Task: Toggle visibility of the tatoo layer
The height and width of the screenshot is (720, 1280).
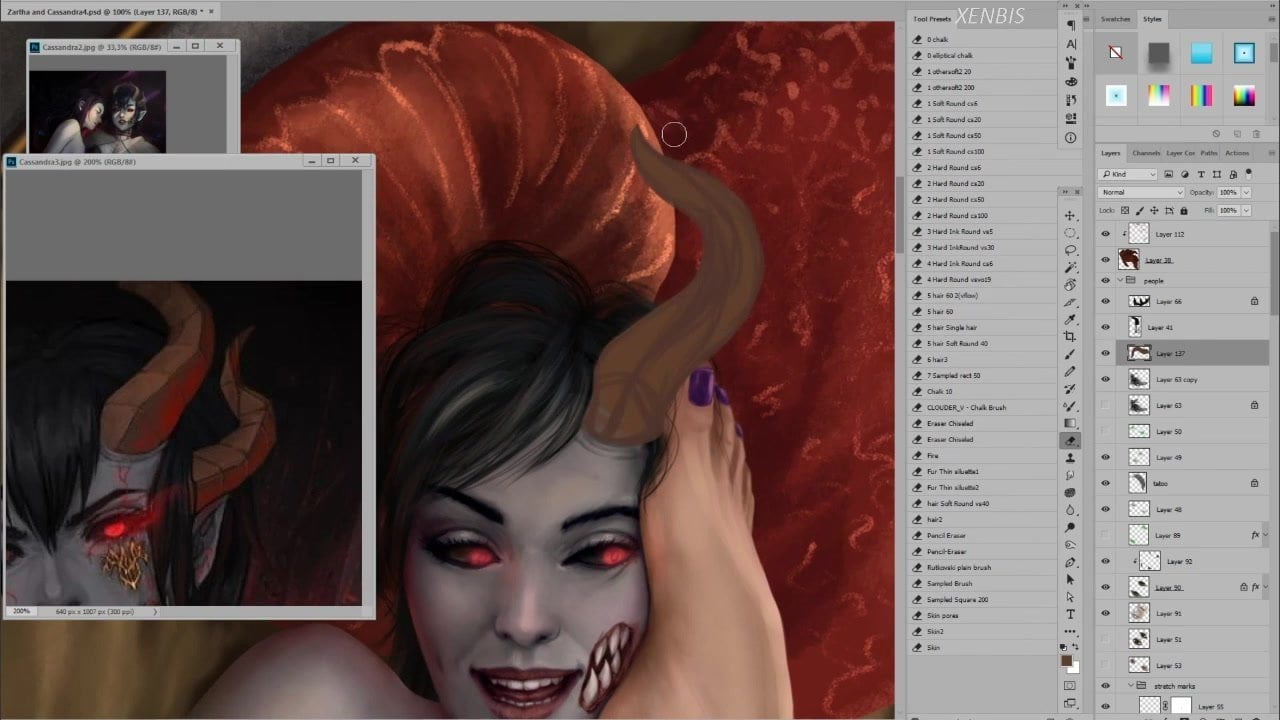Action: pyautogui.click(x=1105, y=483)
